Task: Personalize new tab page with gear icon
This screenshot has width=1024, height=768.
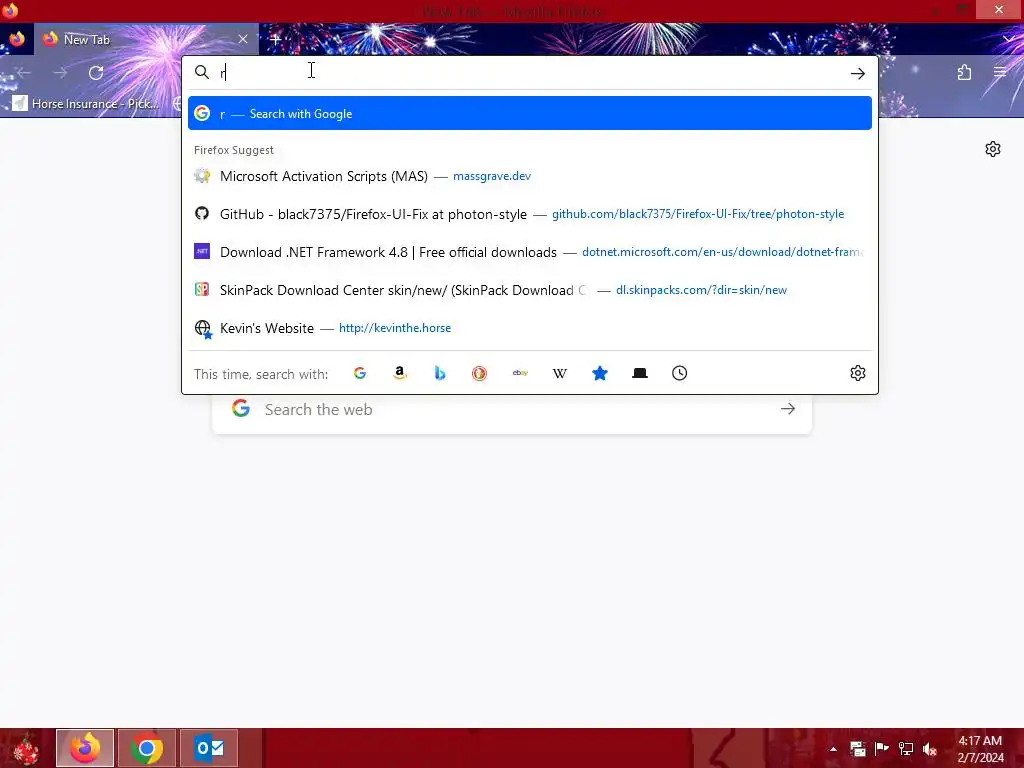Action: [993, 149]
